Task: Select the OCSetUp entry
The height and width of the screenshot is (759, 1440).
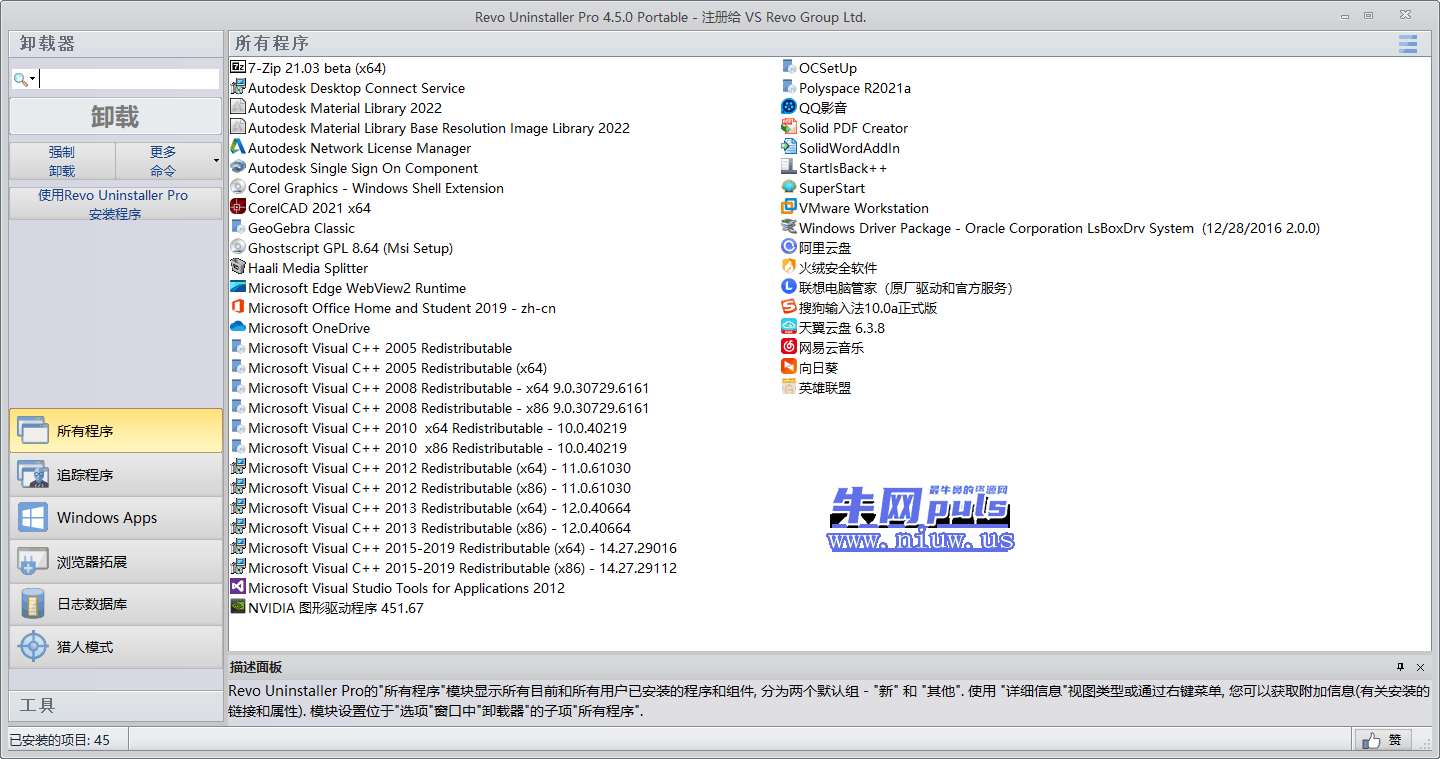Action: (828, 68)
